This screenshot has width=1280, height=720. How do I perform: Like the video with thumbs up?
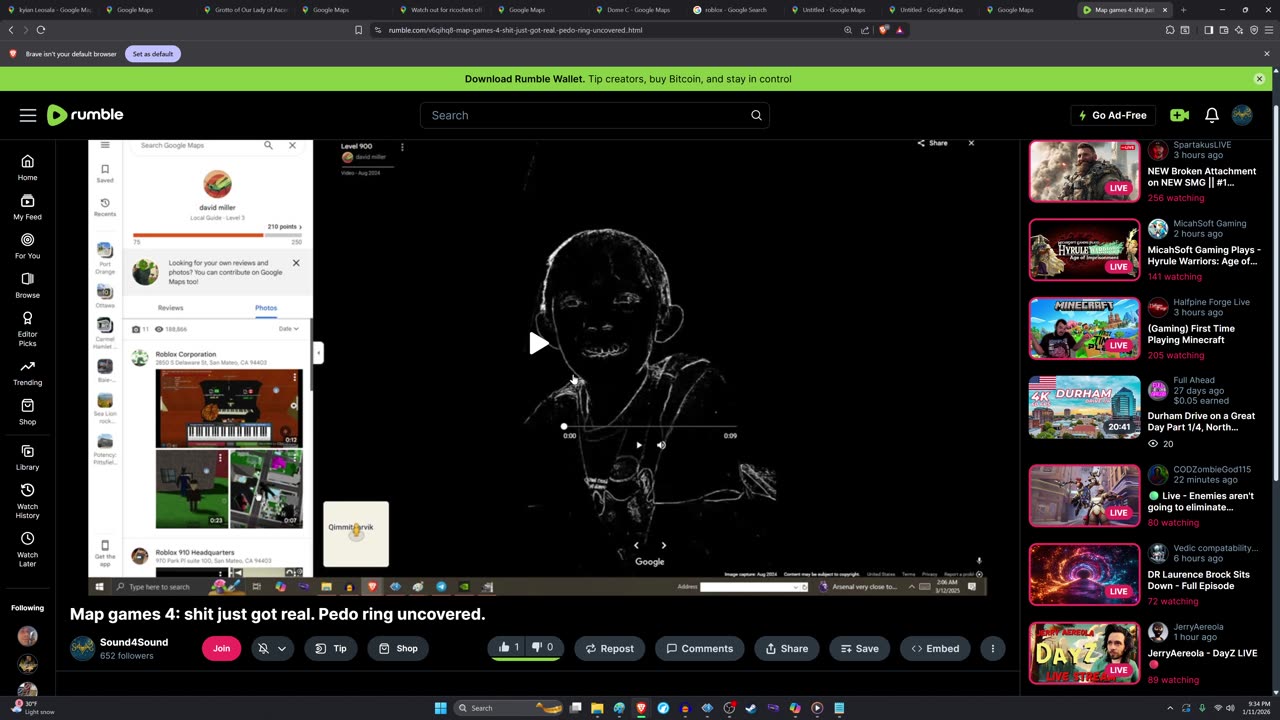[508, 648]
